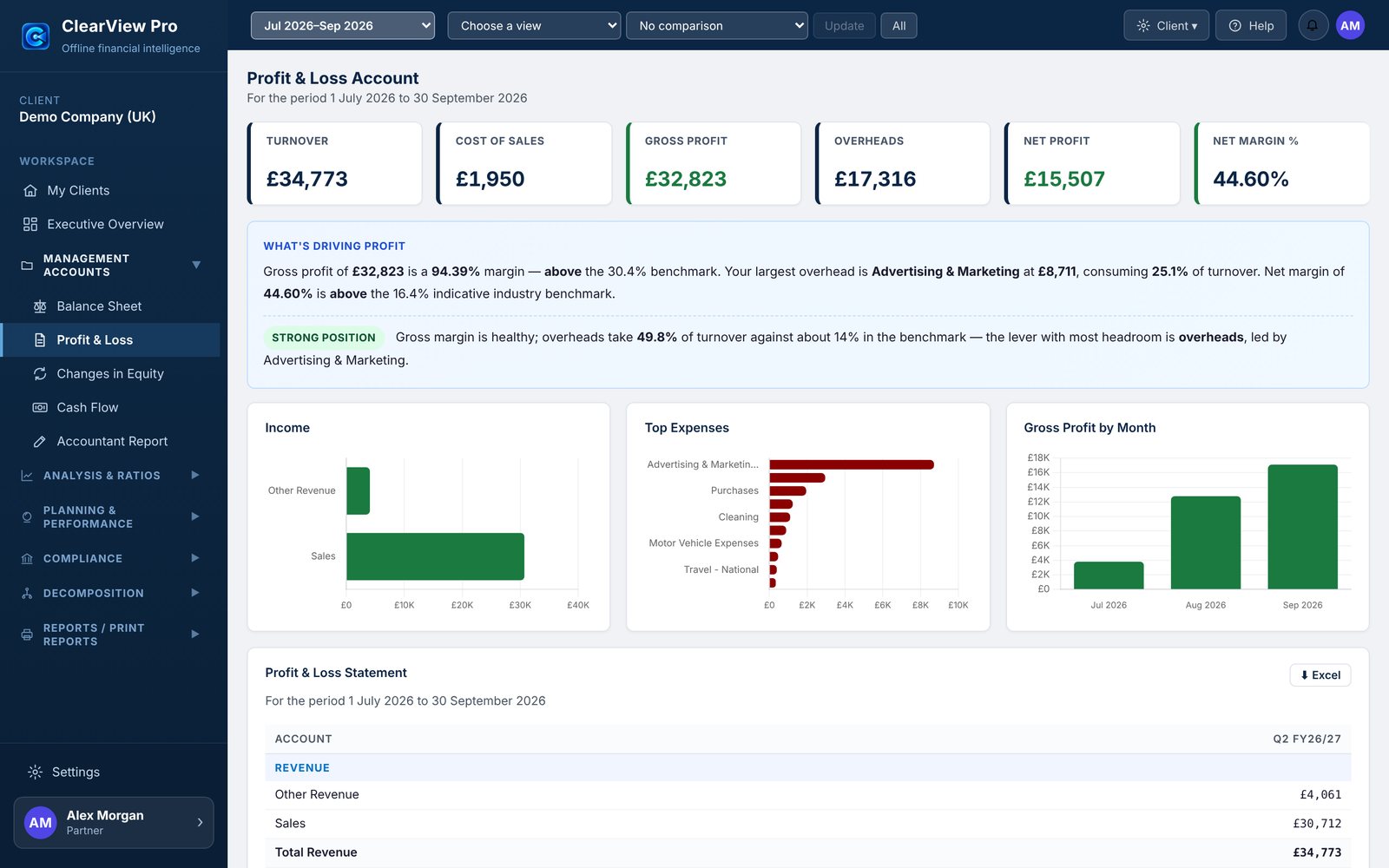Collapse the Management Accounts section arrow
This screenshot has width=1389, height=868.
pos(196,265)
